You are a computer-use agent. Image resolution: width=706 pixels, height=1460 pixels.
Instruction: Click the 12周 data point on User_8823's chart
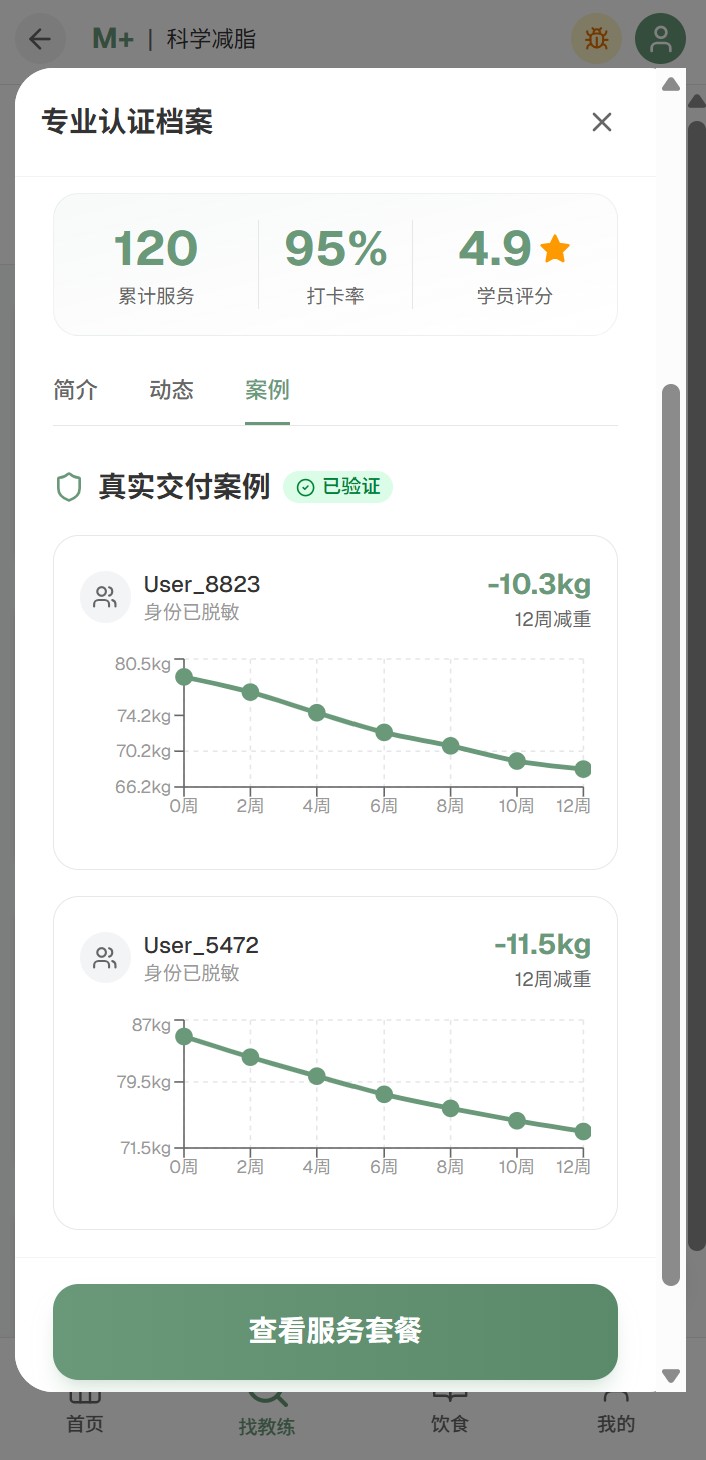583,769
